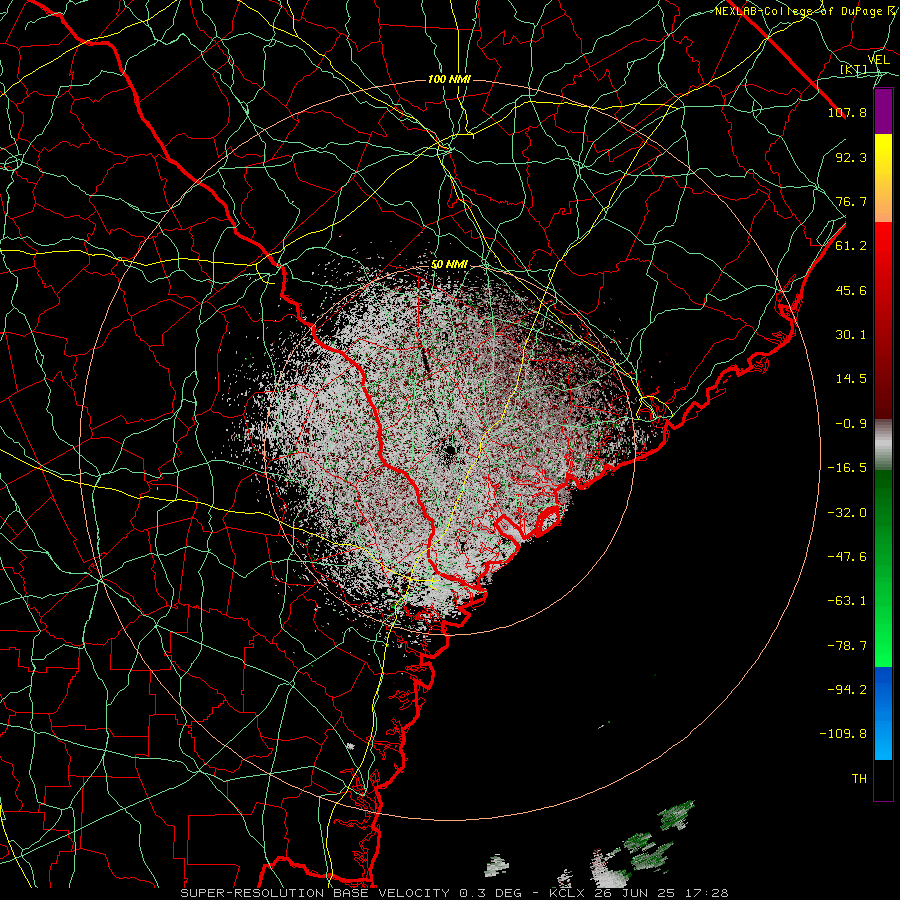The image size is (900, 900).
Task: Click the 50 NMI range ring label
Action: click(x=449, y=265)
